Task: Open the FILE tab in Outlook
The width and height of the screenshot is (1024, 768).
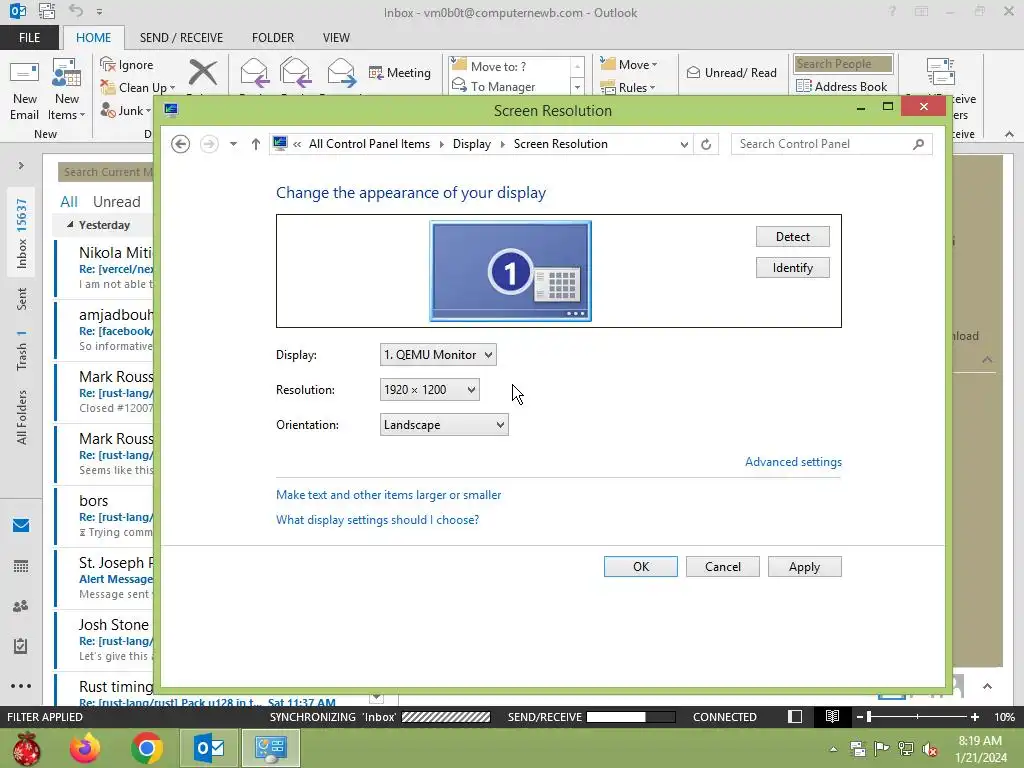Action: [x=29, y=38]
